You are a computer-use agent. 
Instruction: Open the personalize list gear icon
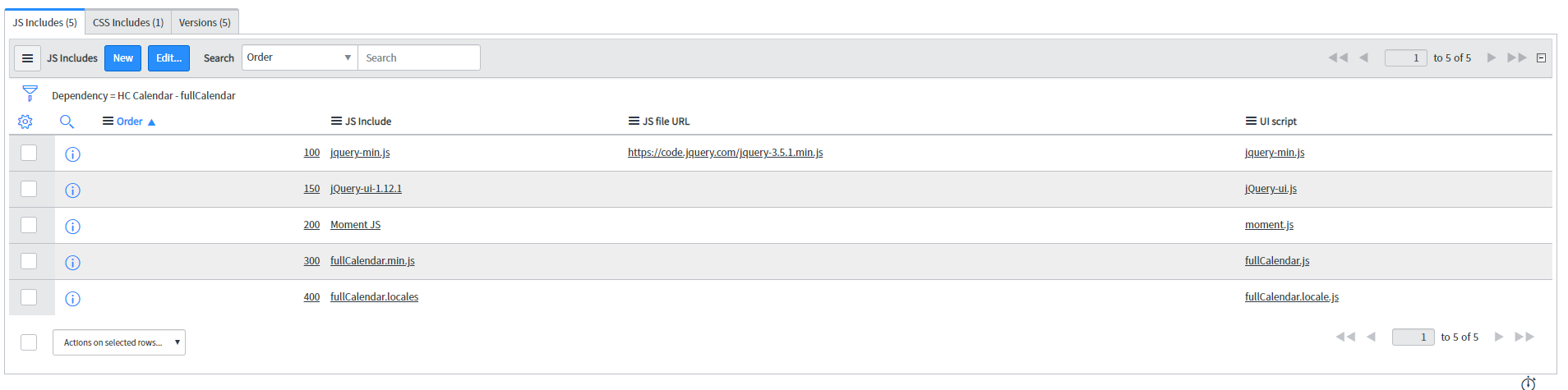[25, 122]
